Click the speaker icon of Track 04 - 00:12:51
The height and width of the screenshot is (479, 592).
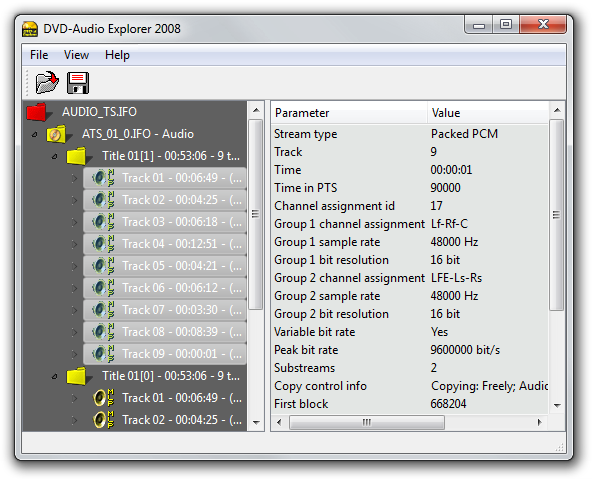103,244
